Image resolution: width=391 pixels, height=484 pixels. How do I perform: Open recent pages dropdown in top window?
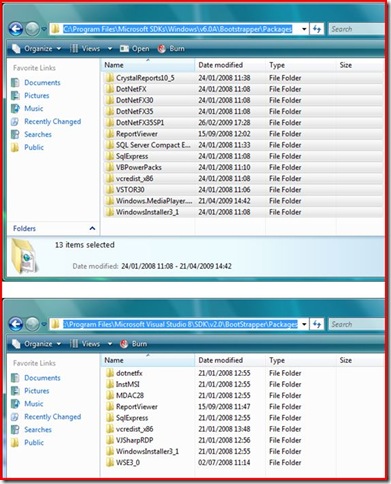(x=44, y=29)
